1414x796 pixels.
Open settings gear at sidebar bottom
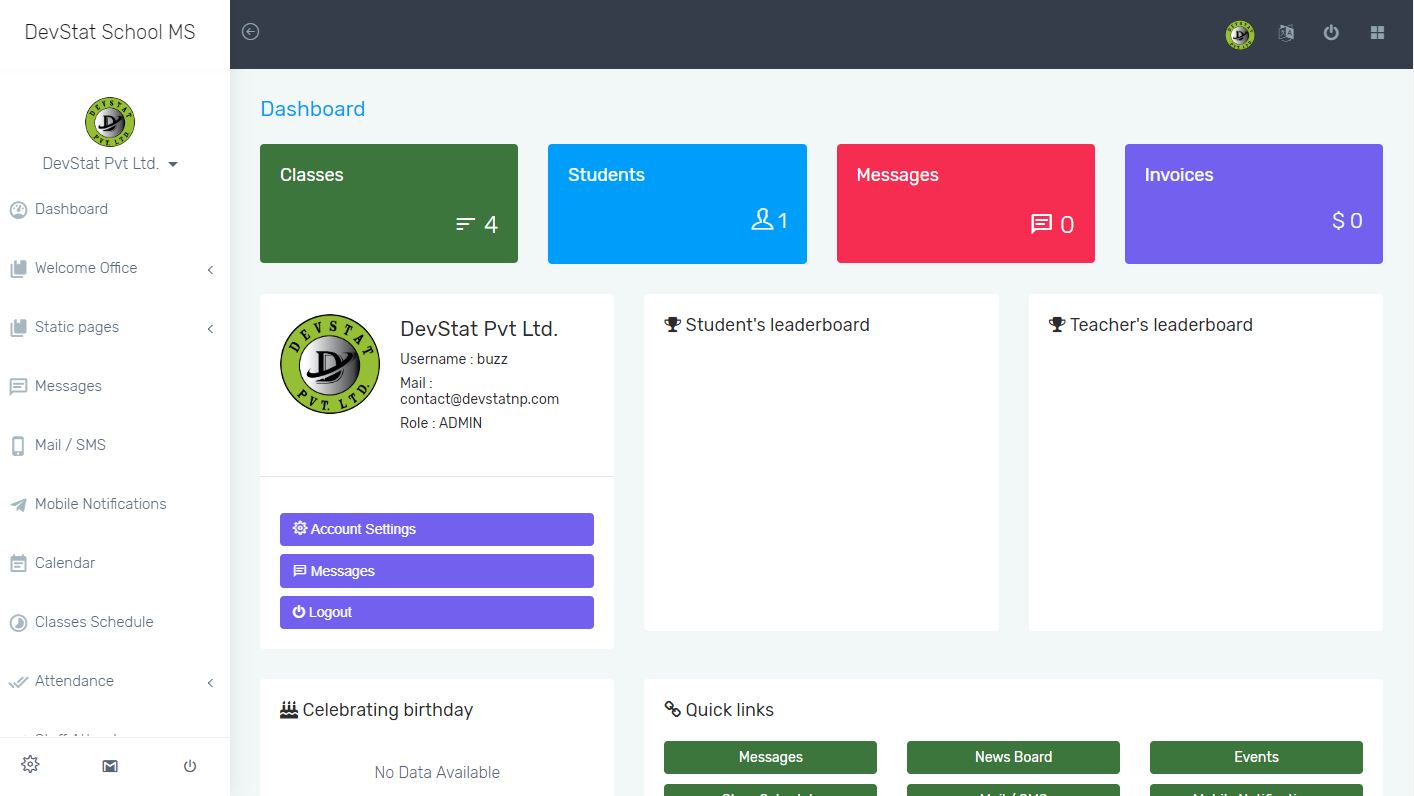tap(30, 765)
